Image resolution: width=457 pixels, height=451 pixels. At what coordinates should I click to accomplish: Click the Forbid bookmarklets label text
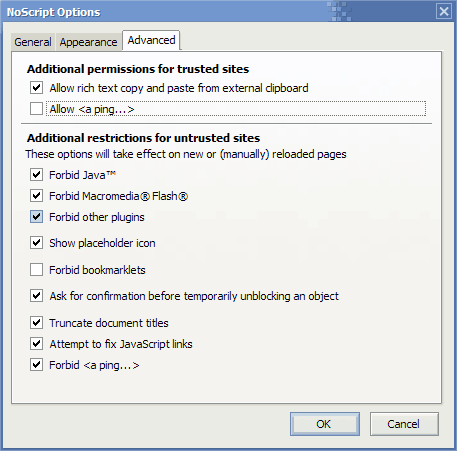(x=97, y=270)
